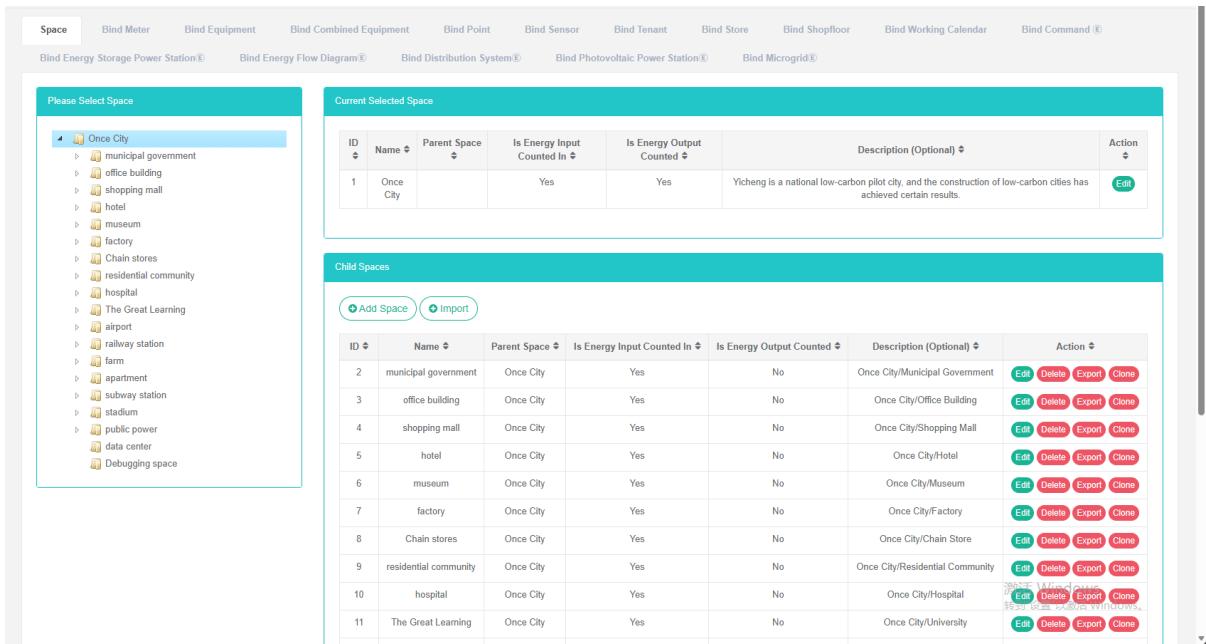
Task: Click the folder icon next to Debugging space
Action: coord(97,463)
